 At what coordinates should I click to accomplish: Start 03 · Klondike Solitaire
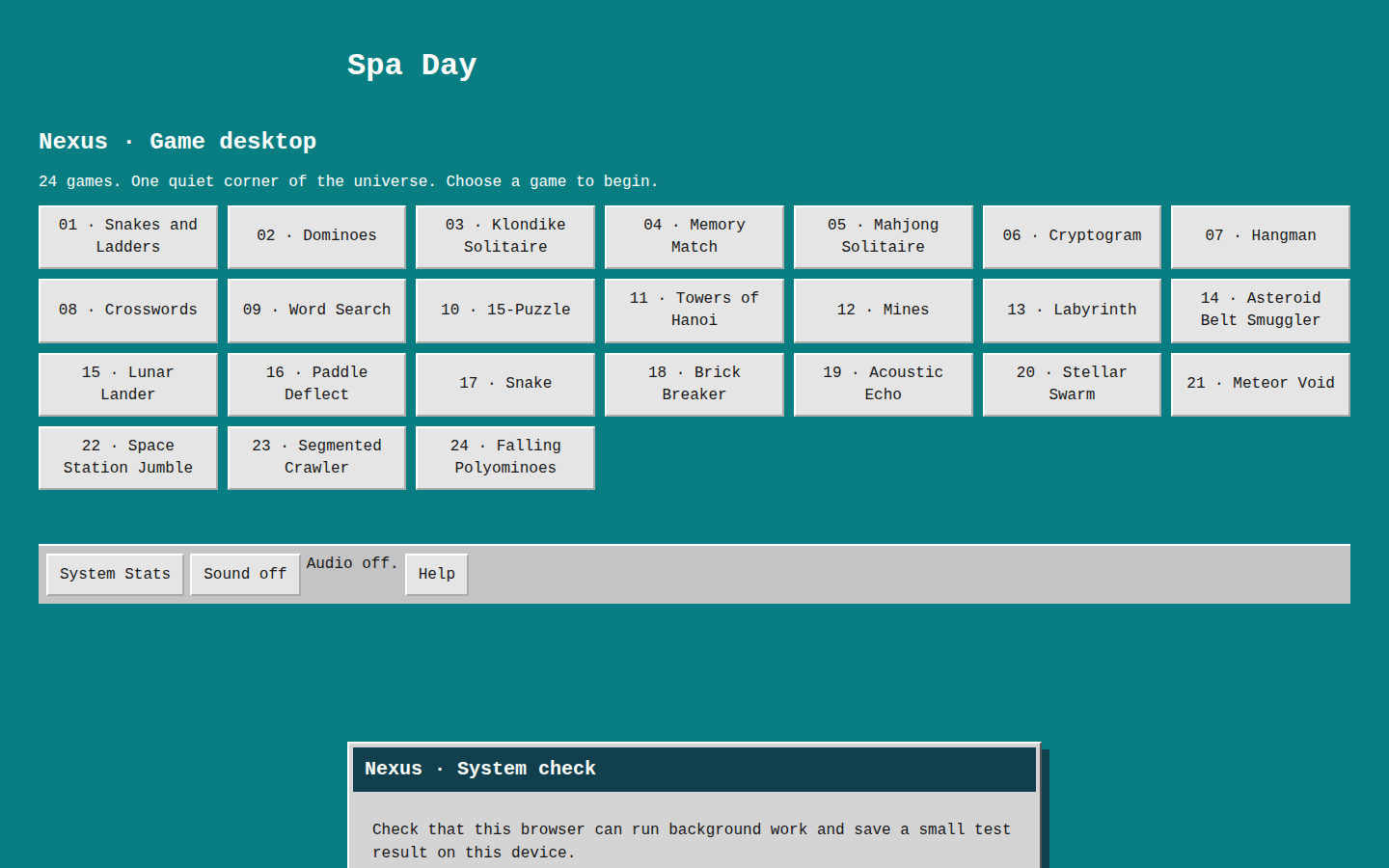pyautogui.click(x=505, y=236)
